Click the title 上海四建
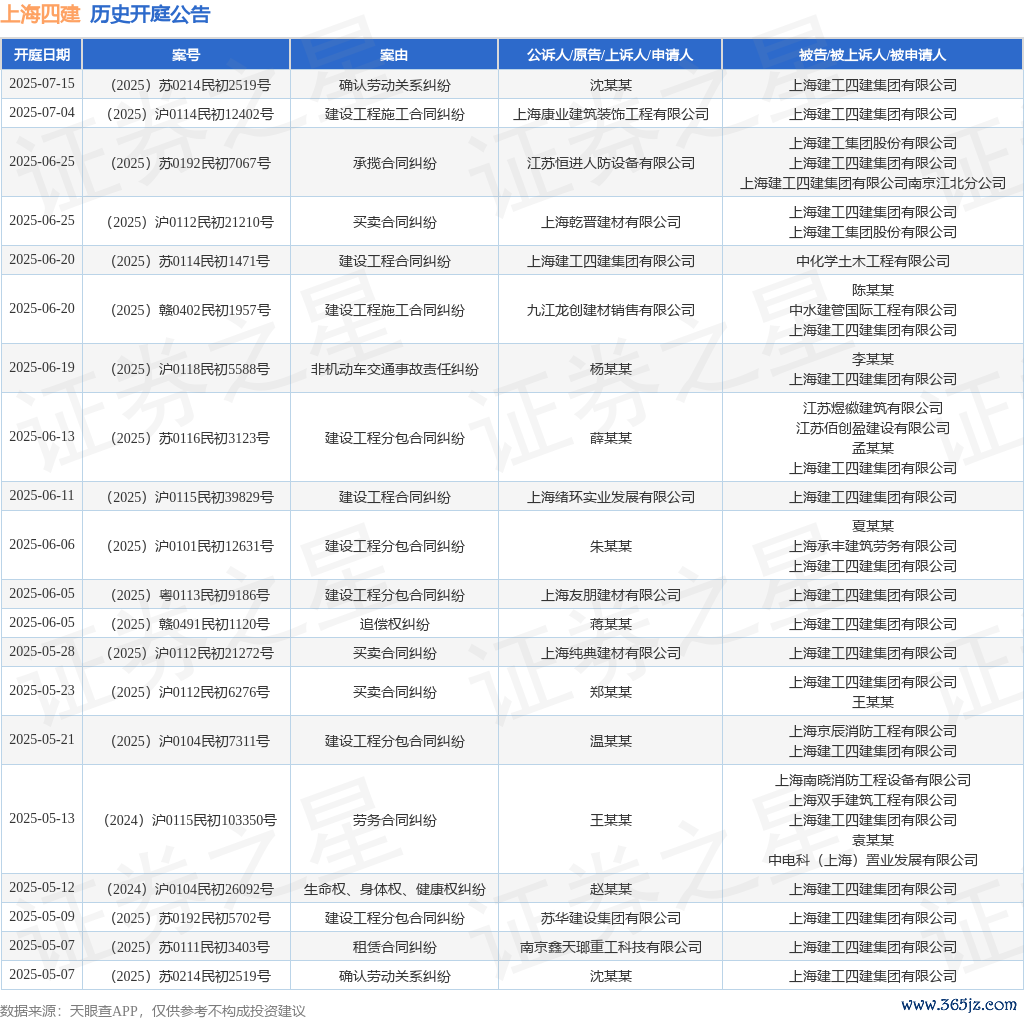Viewport: 1024px width, 1020px height. [x=40, y=14]
